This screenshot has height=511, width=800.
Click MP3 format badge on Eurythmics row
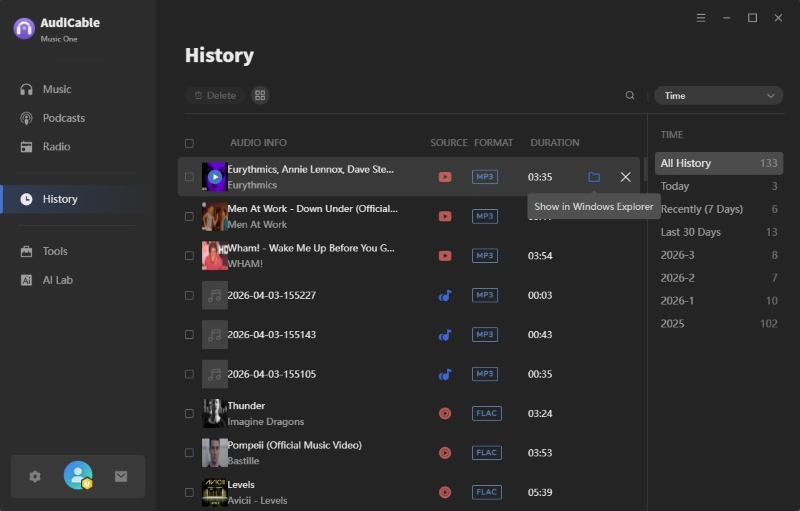(x=485, y=177)
